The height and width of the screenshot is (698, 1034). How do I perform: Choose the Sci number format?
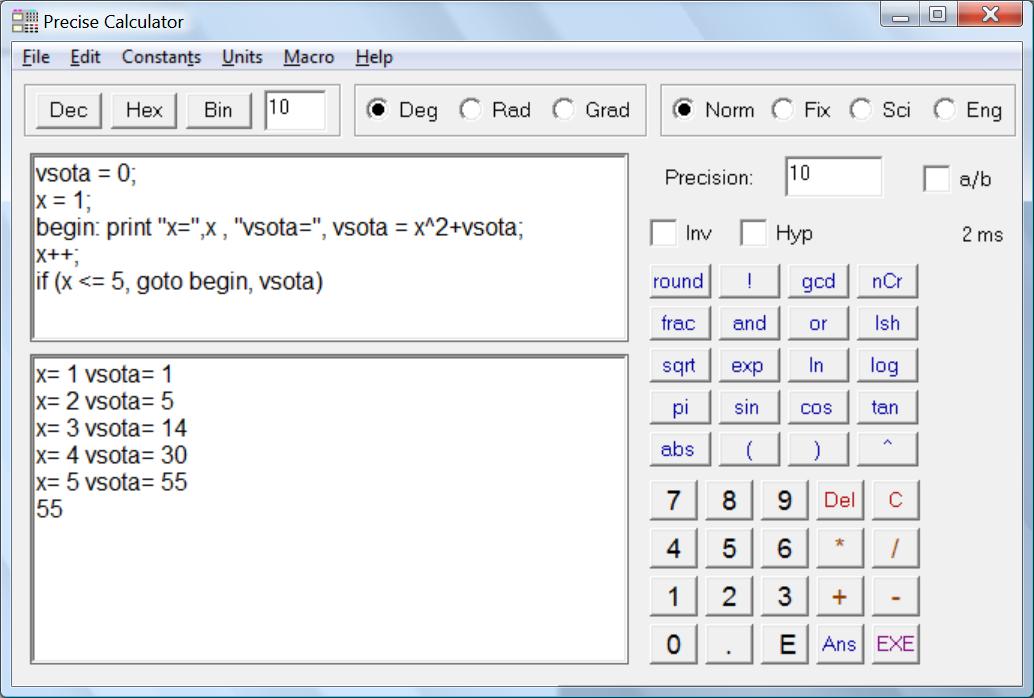pos(861,110)
